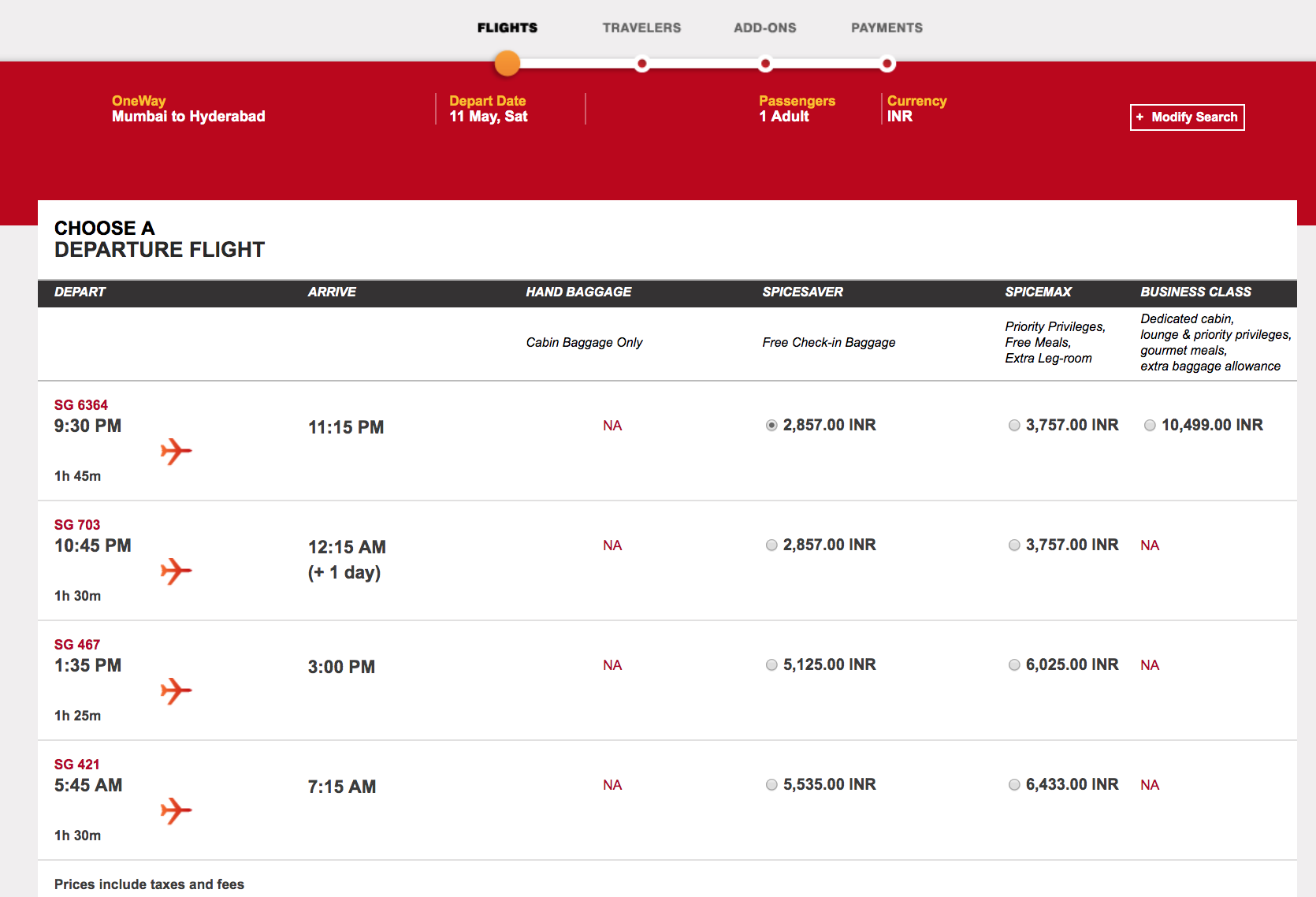
Task: Expand the Modify Search panel
Action: click(1187, 117)
